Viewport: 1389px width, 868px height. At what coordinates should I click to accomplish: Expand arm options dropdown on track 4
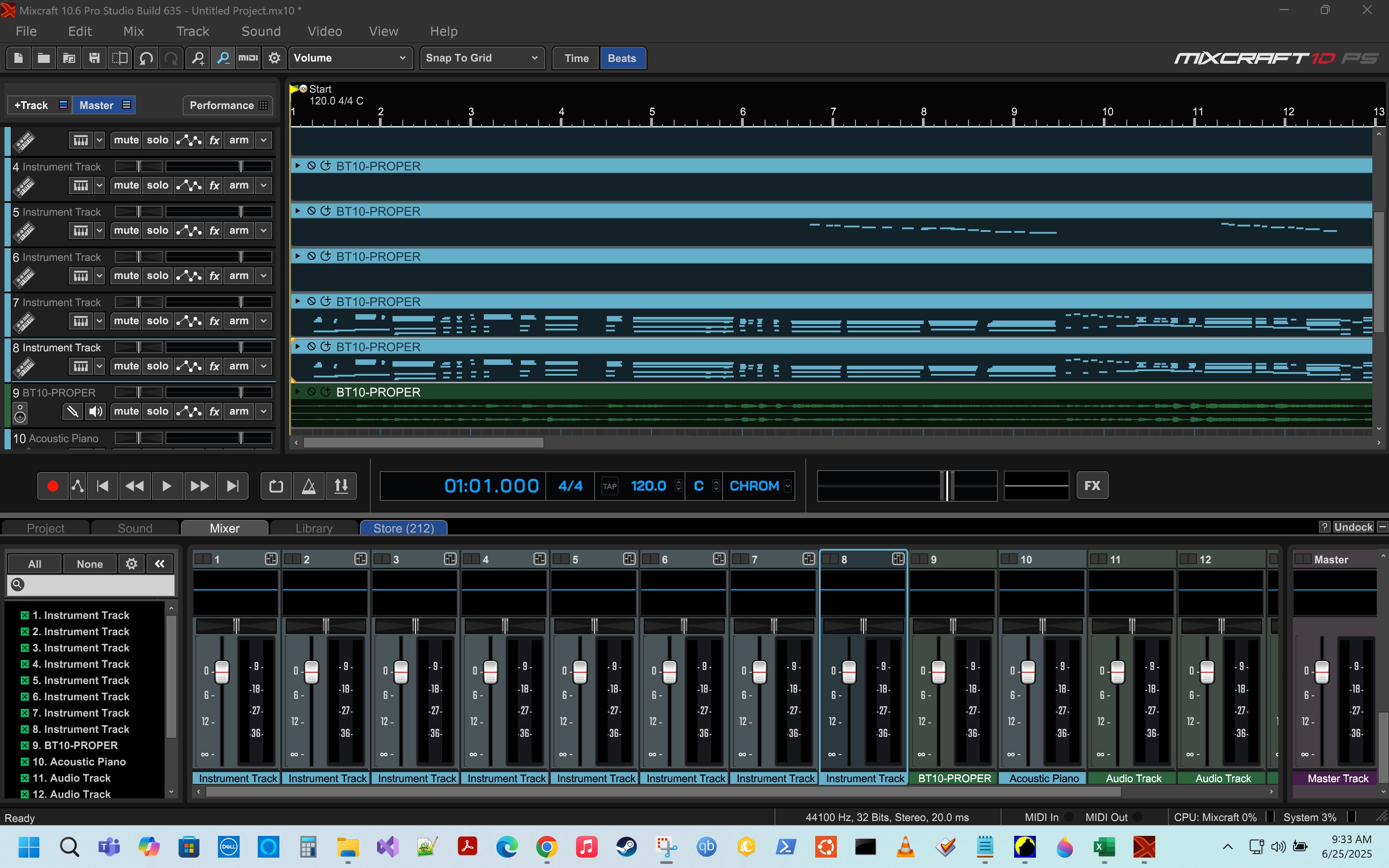pos(264,185)
